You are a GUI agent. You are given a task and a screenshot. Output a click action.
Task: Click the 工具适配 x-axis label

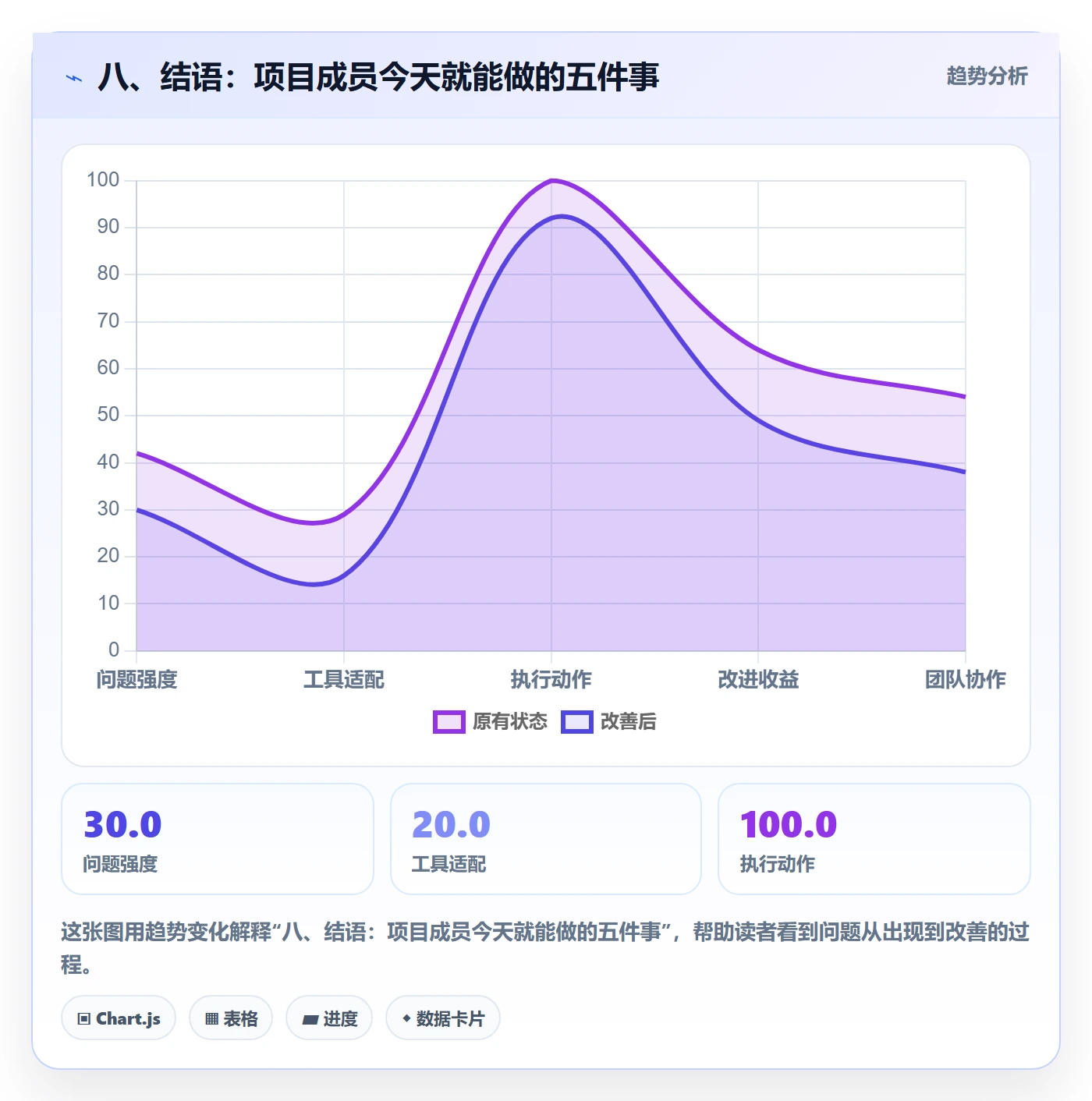tap(344, 680)
